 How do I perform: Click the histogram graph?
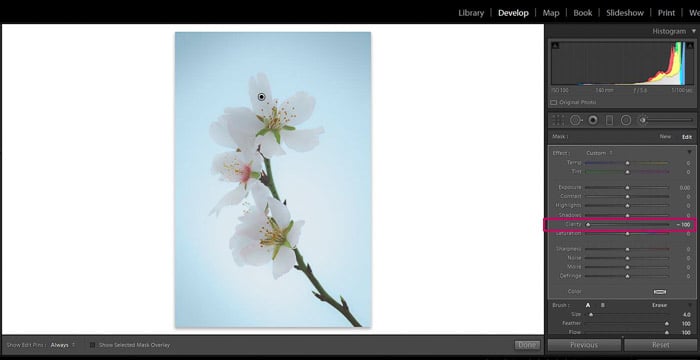(621, 63)
